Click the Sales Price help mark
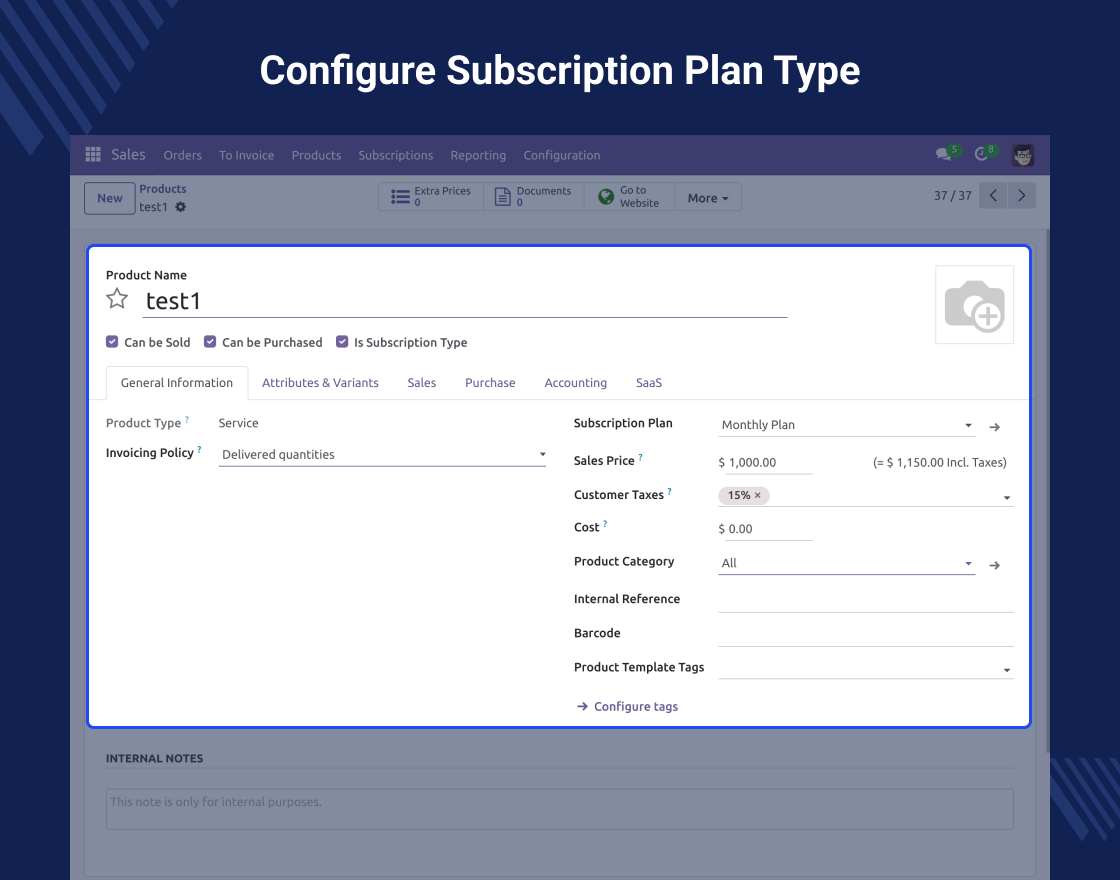The width and height of the screenshot is (1120, 880). [641, 458]
